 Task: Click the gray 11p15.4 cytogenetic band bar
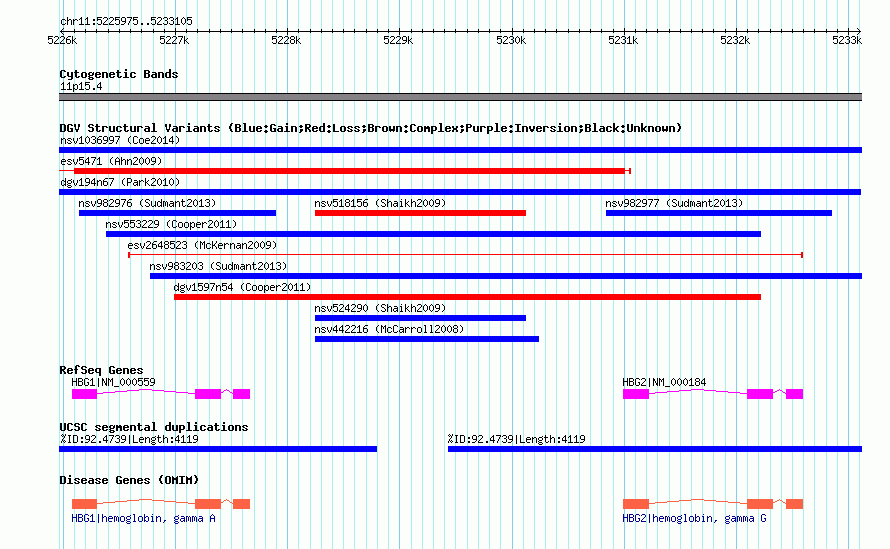(460, 97)
